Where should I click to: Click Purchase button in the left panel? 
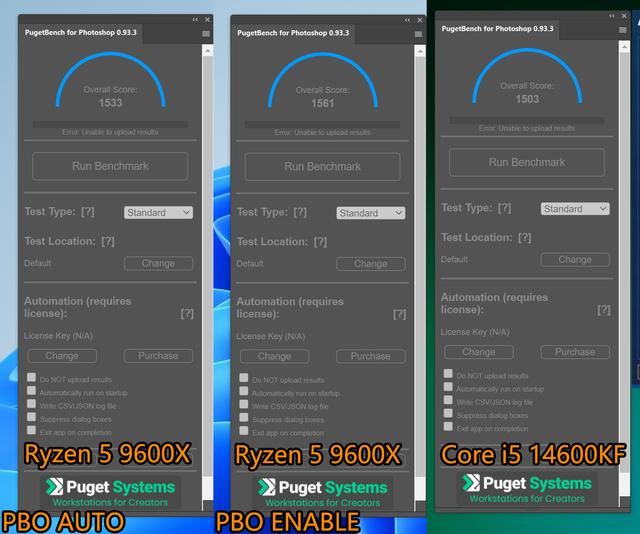158,355
